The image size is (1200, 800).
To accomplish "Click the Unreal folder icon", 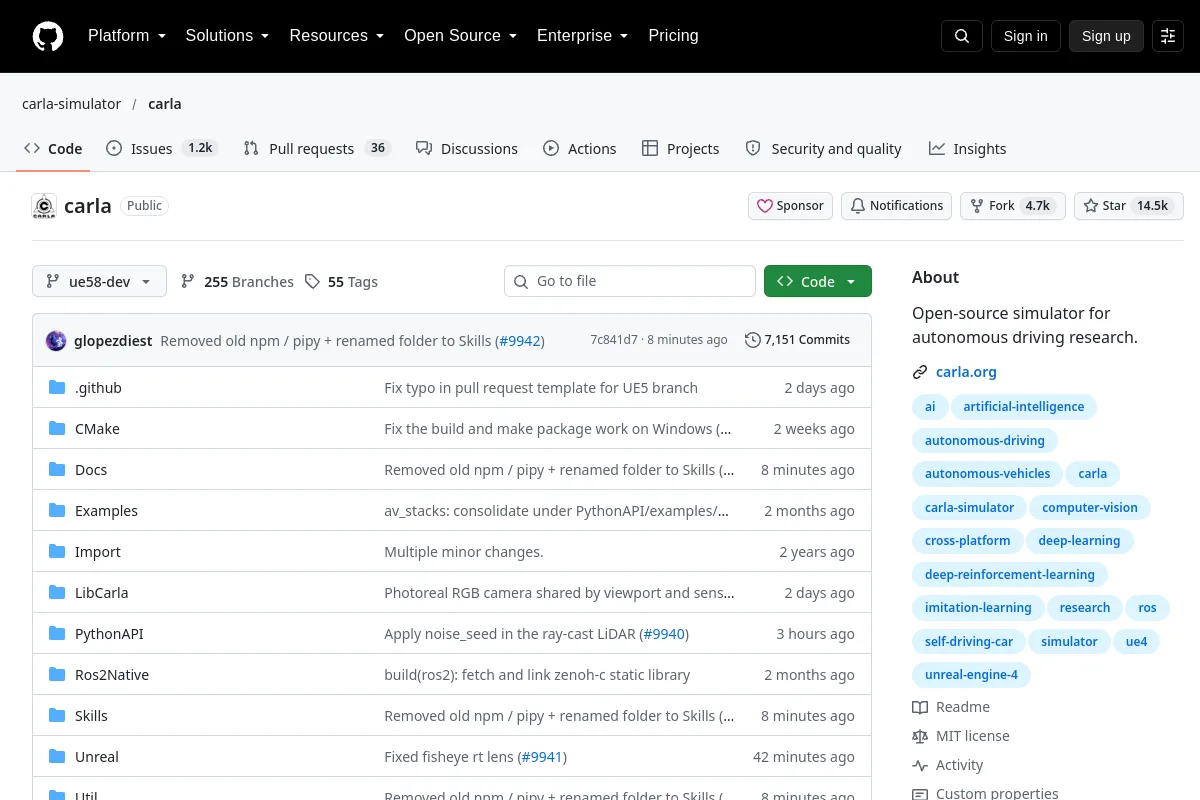I will point(57,757).
